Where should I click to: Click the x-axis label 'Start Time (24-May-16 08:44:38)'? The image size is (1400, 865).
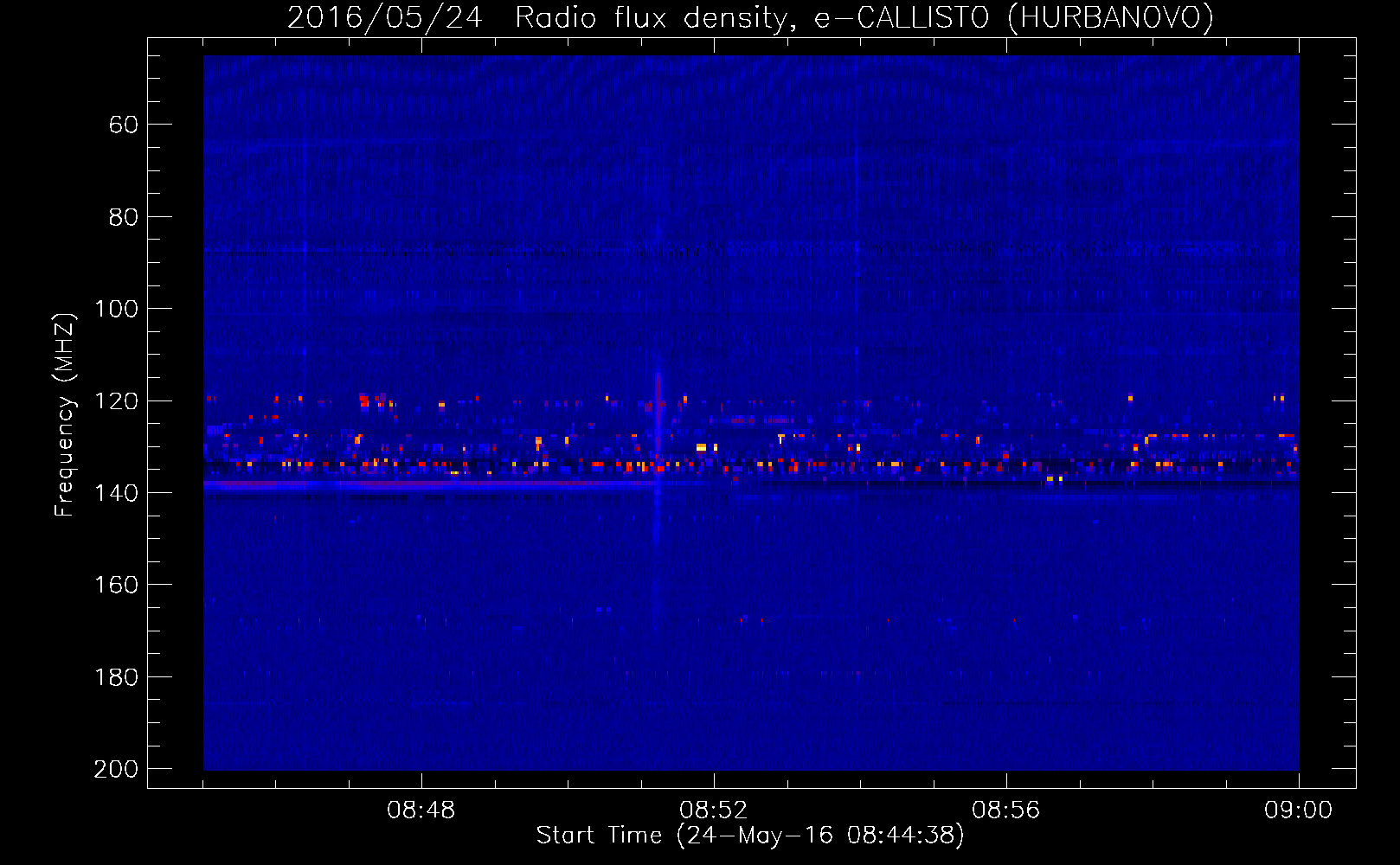[x=750, y=836]
